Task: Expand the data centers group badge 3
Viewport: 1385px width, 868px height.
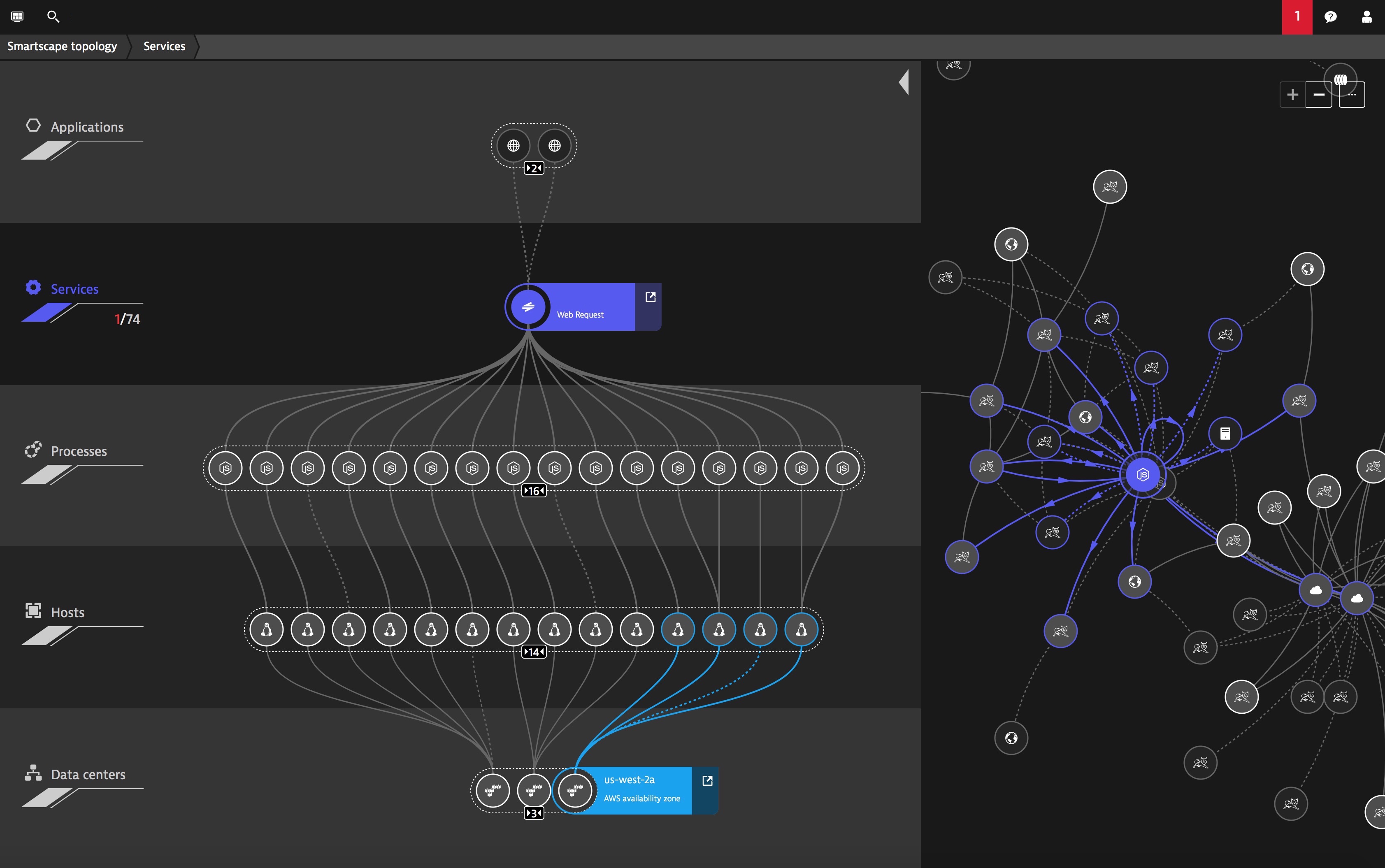Action: tap(534, 813)
